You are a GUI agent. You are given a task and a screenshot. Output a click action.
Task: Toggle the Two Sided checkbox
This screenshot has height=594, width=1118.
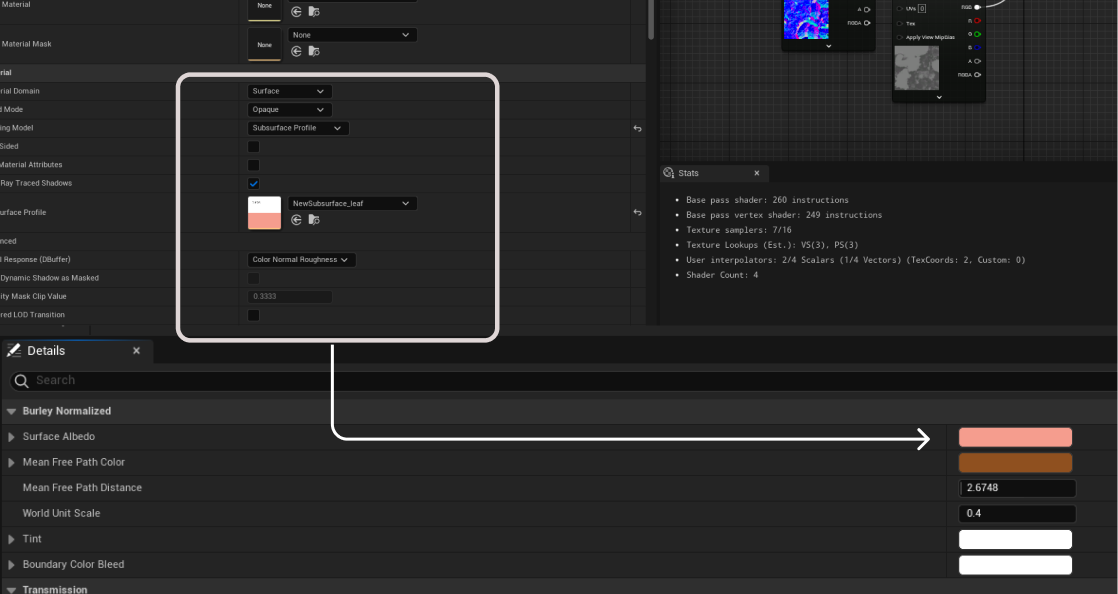click(254, 146)
